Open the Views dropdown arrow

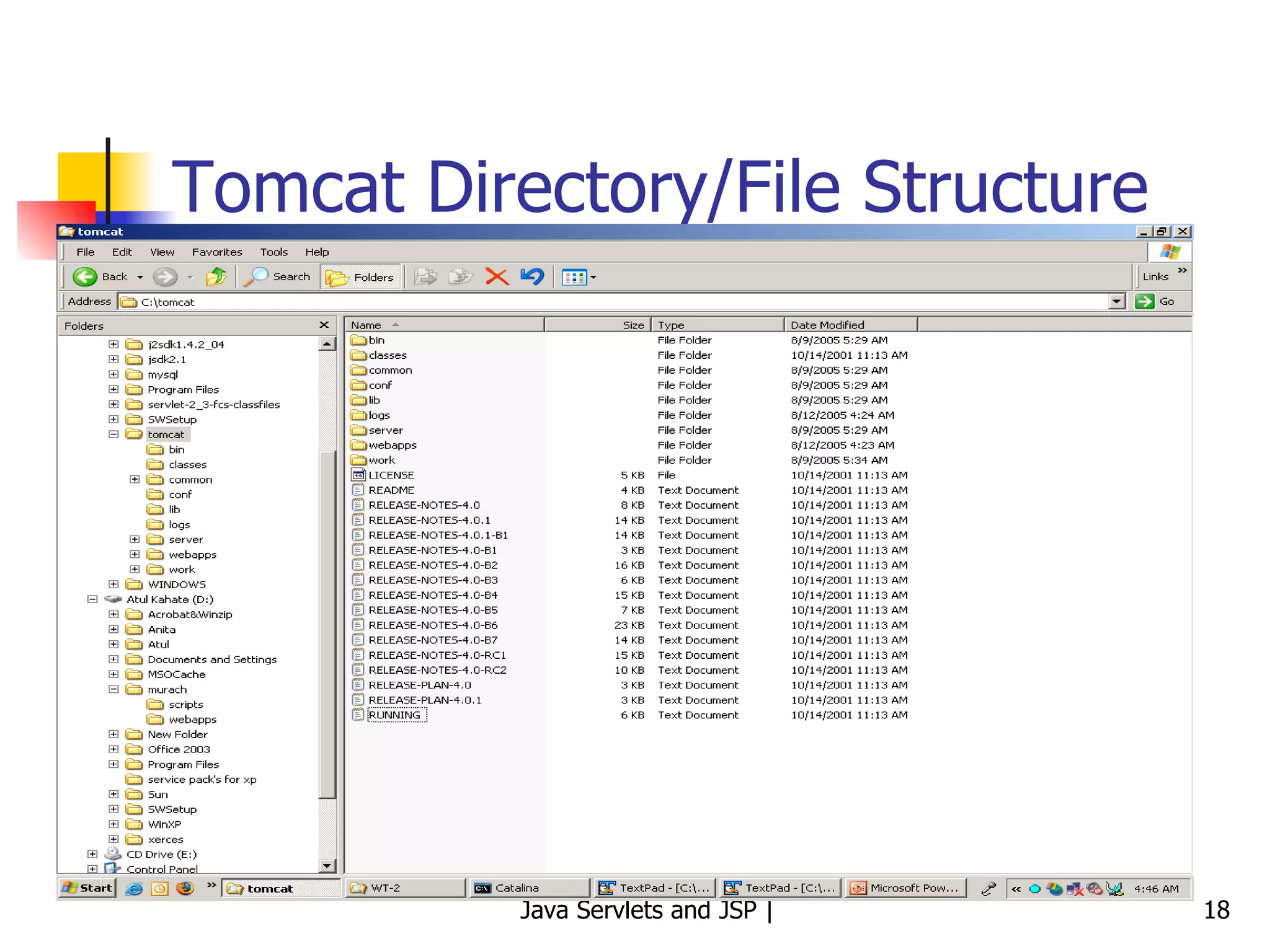click(593, 277)
